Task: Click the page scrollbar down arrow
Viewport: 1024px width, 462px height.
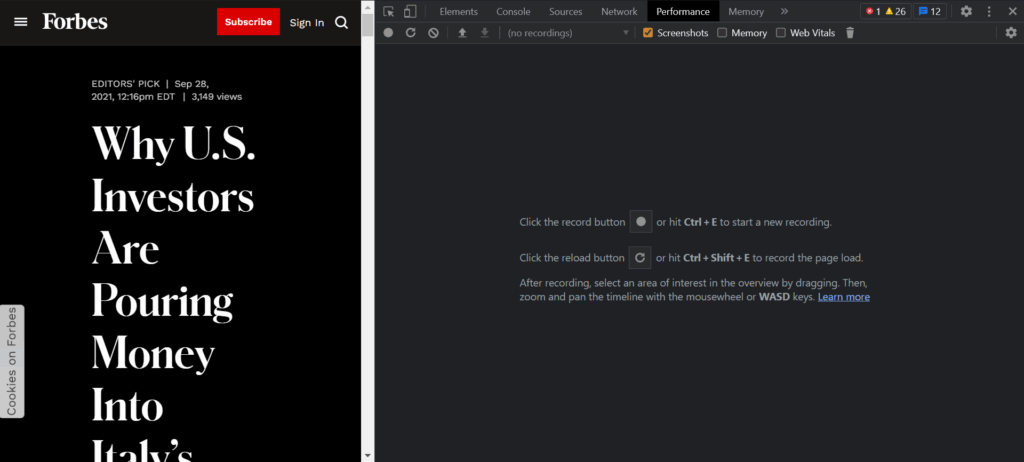Action: pyautogui.click(x=368, y=455)
